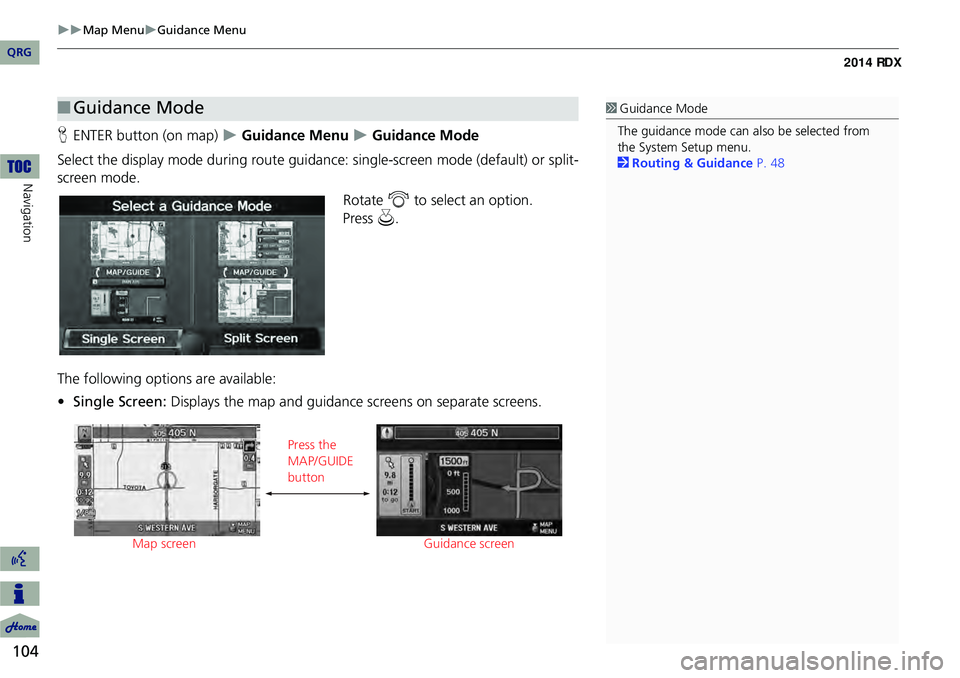Follow the Routing & Guidance link
Image resolution: width=960 pixels, height=678 pixels.
[x=692, y=164]
